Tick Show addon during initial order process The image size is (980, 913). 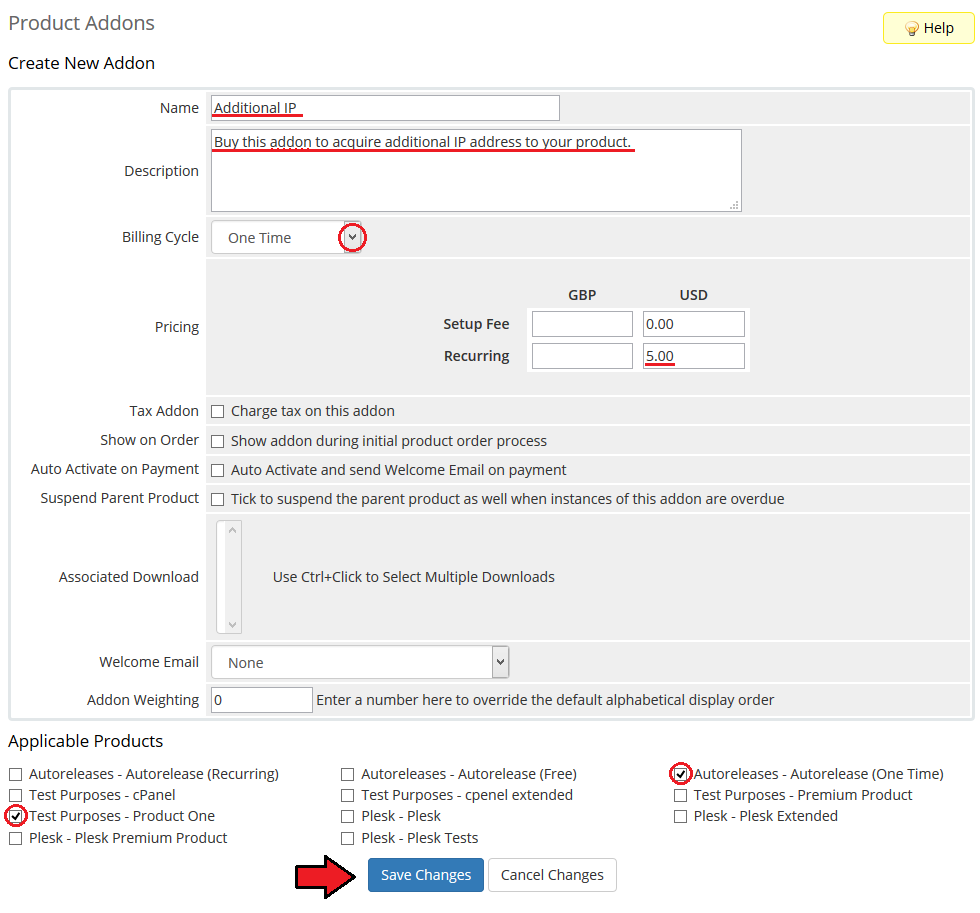pos(218,441)
